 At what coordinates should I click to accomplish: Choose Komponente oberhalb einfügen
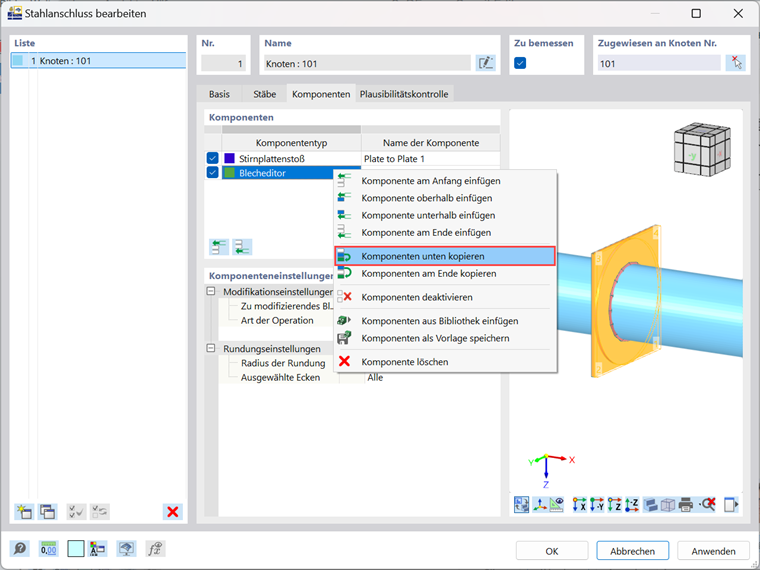(445, 198)
